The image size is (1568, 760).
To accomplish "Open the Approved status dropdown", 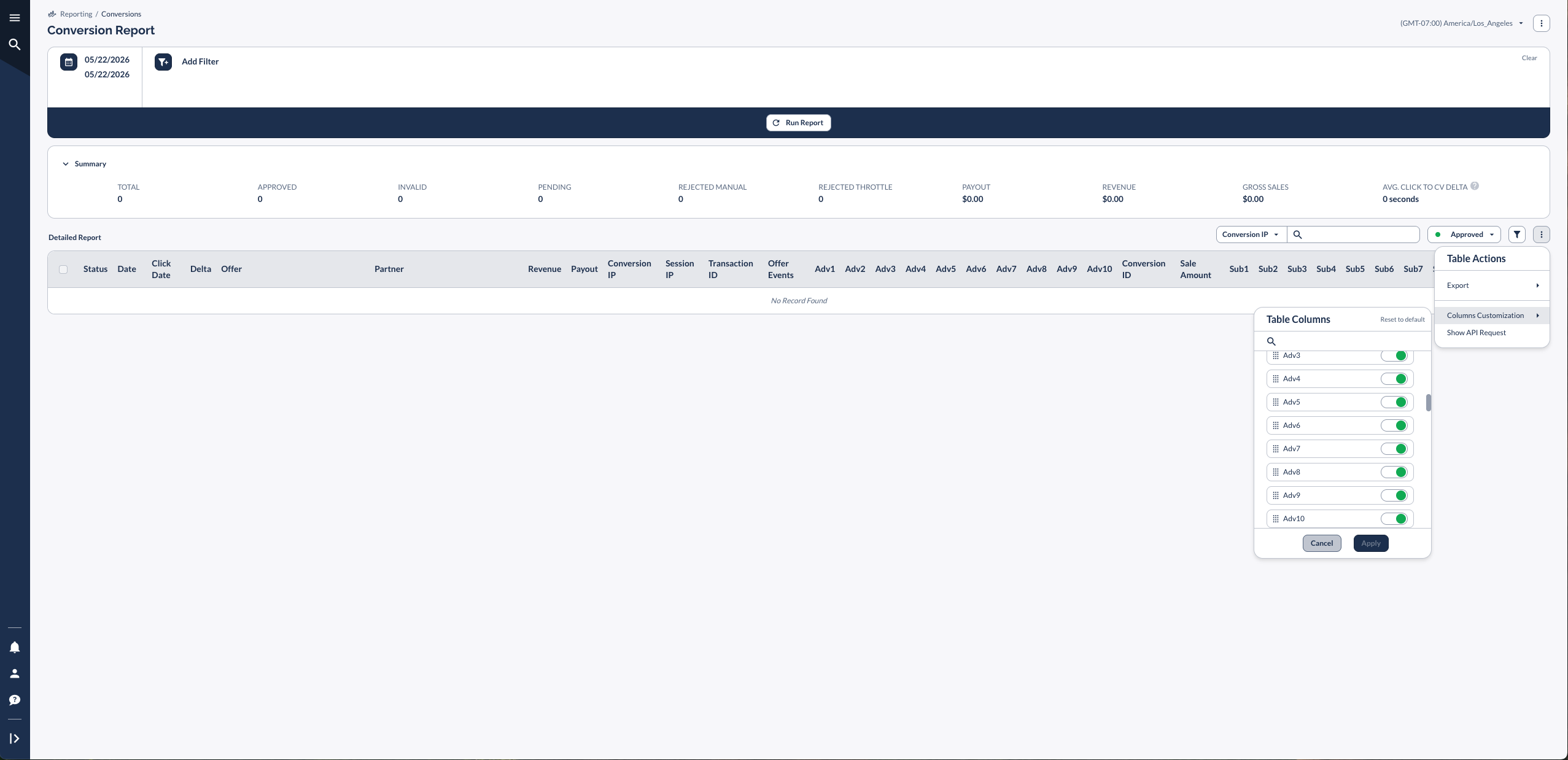I will click(1464, 235).
